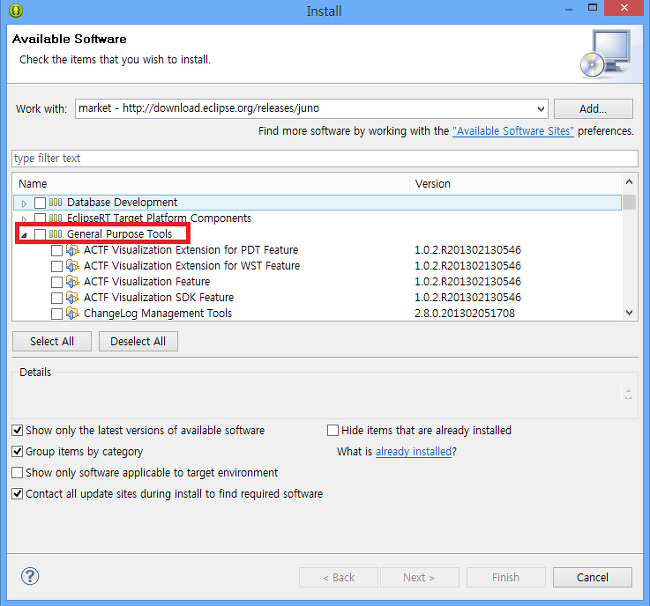Check the ACTF Visualization Feature checkbox
Image resolution: width=650 pixels, height=606 pixels.
[x=57, y=282]
